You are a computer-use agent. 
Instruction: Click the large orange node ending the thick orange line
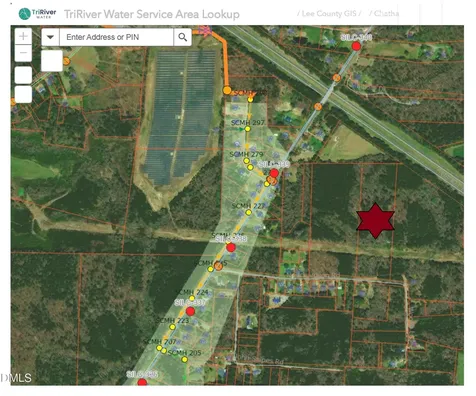(x=227, y=90)
